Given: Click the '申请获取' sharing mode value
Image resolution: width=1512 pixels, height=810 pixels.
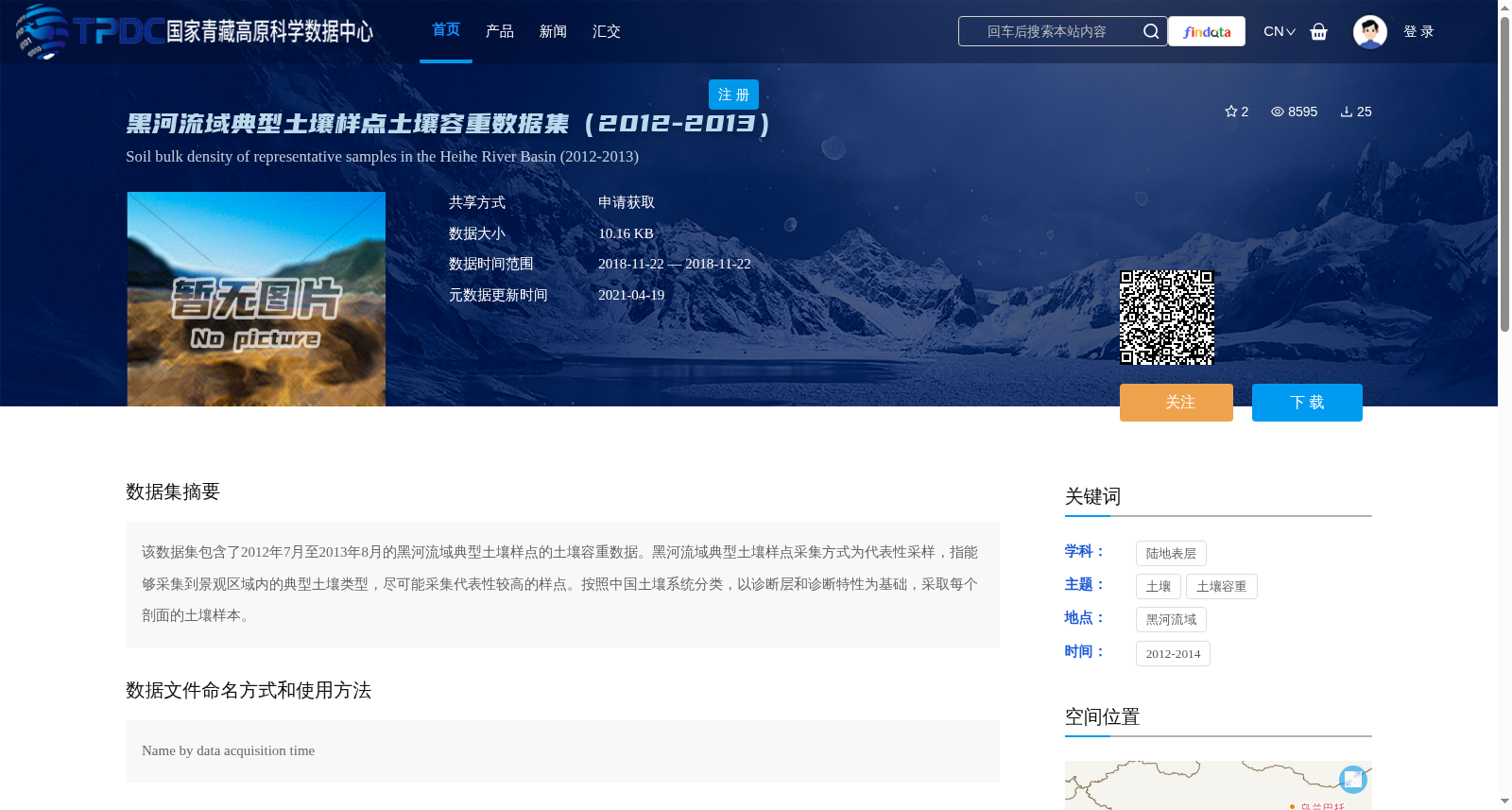Looking at the screenshot, I should (x=627, y=202).
